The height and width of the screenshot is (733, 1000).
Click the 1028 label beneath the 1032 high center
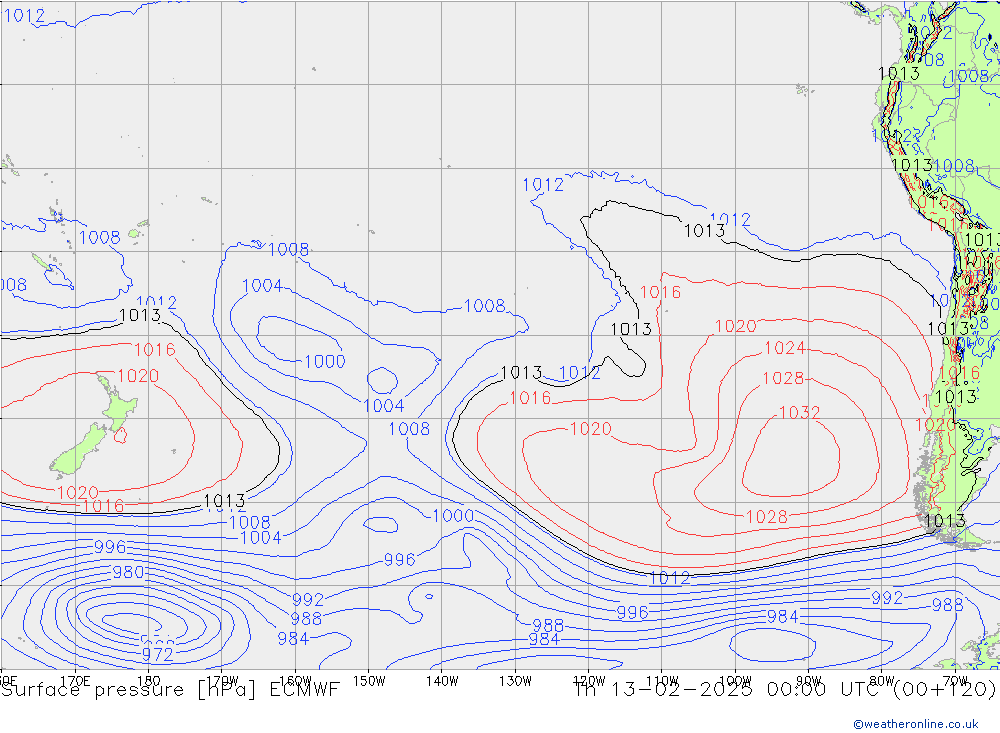point(767,517)
